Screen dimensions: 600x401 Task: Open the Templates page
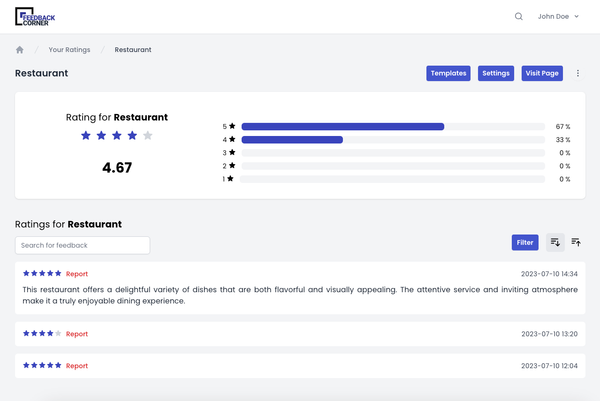coord(448,73)
